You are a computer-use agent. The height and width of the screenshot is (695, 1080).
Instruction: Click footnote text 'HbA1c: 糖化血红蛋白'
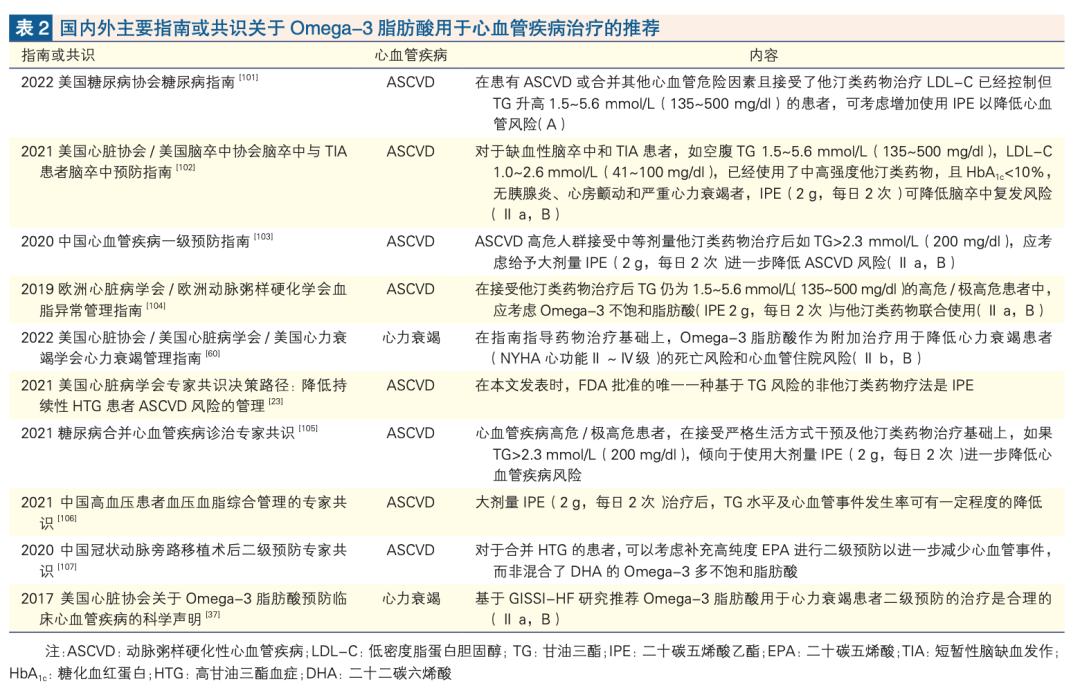click(79, 673)
